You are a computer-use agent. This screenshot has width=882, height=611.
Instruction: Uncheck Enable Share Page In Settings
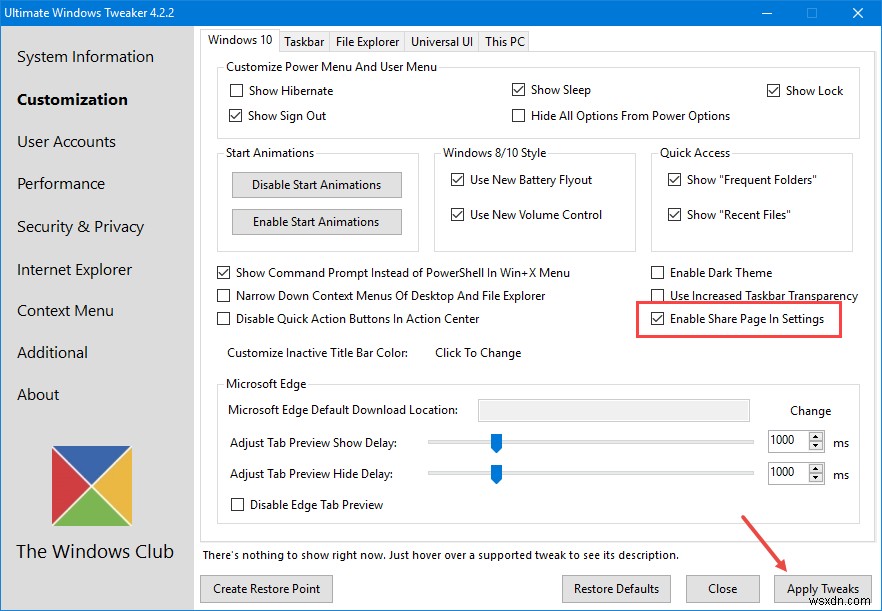click(657, 319)
